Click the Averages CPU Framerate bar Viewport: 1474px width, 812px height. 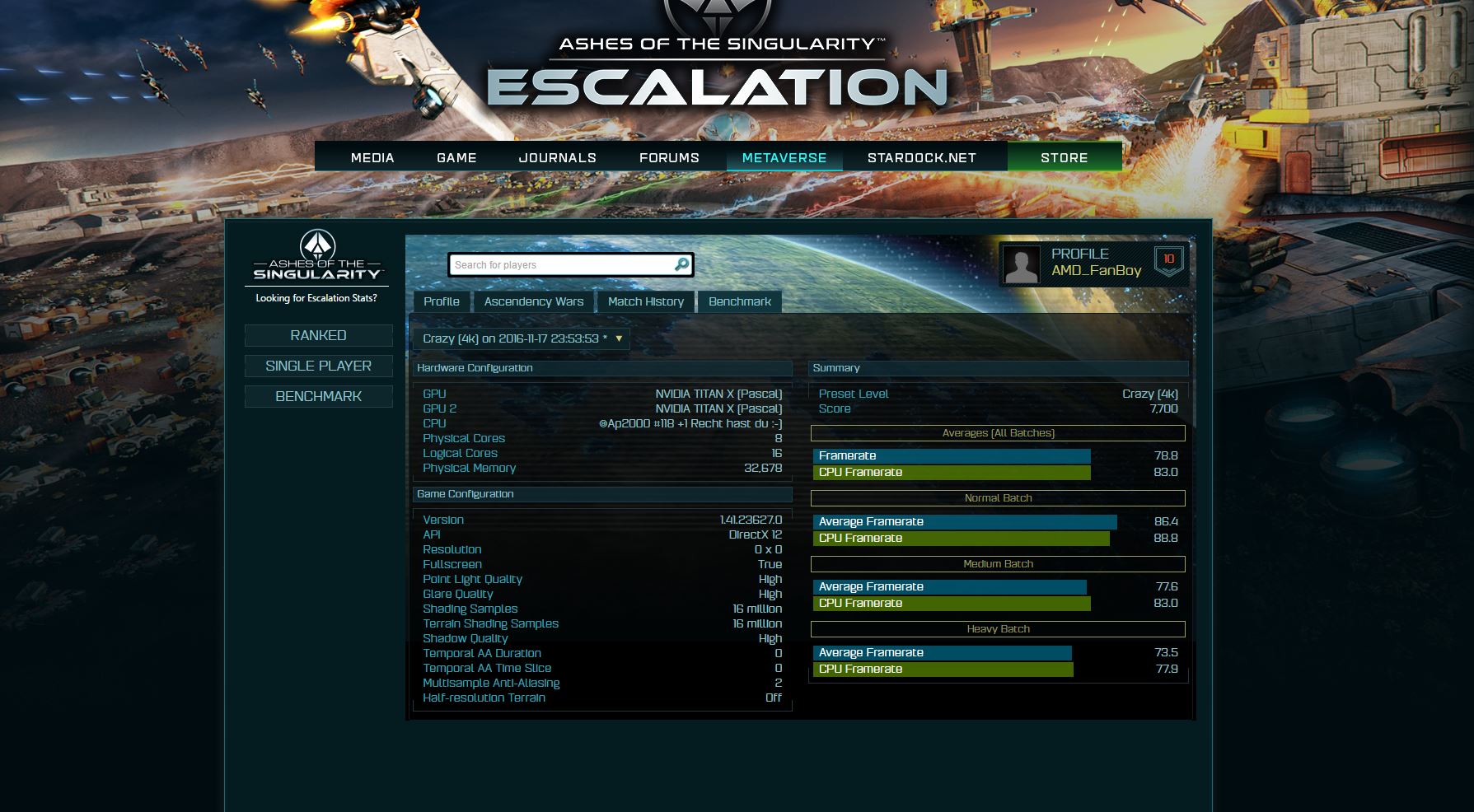(x=952, y=472)
